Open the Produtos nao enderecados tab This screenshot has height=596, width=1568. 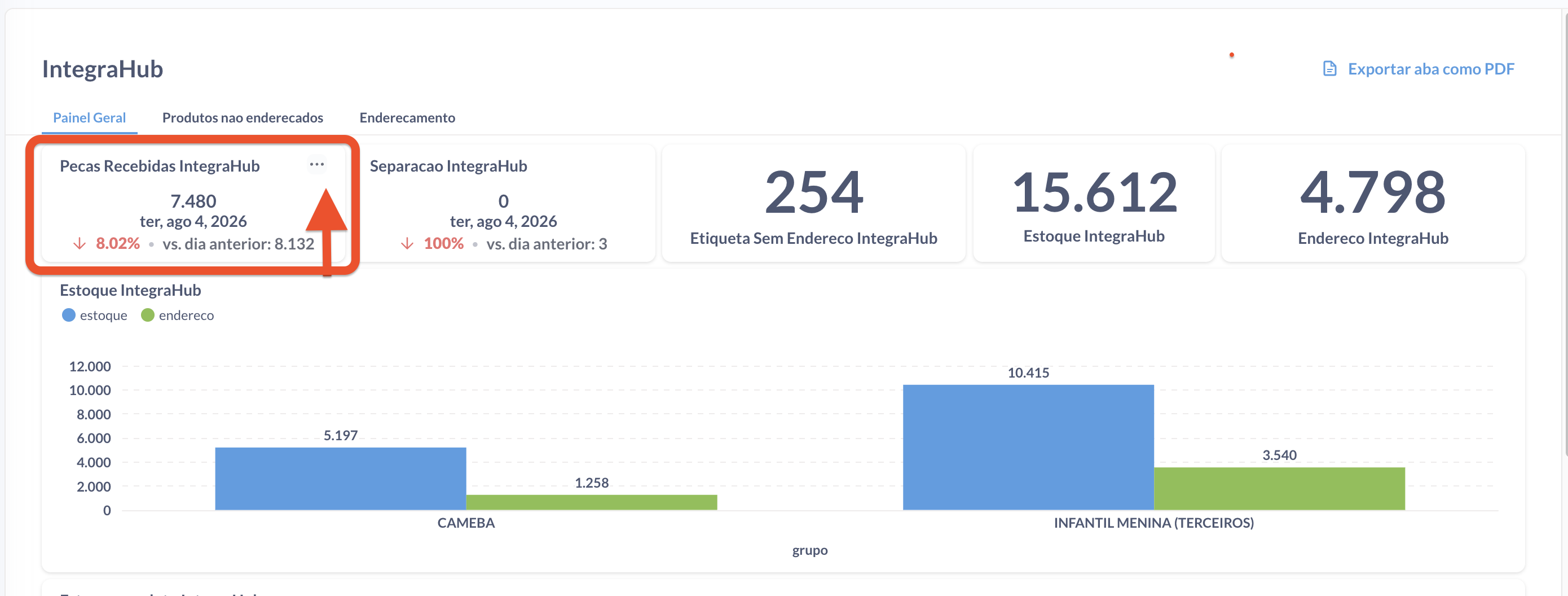coord(243,117)
